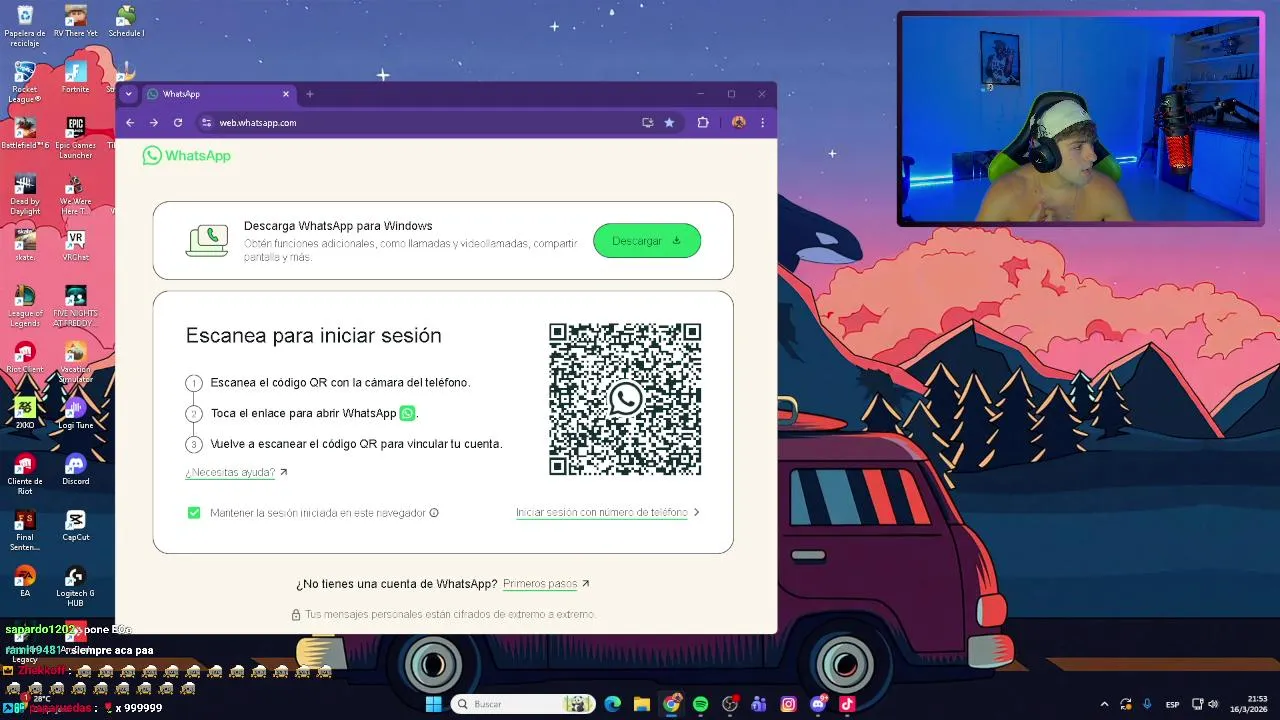Show hidden system tray icons

coord(1104,704)
